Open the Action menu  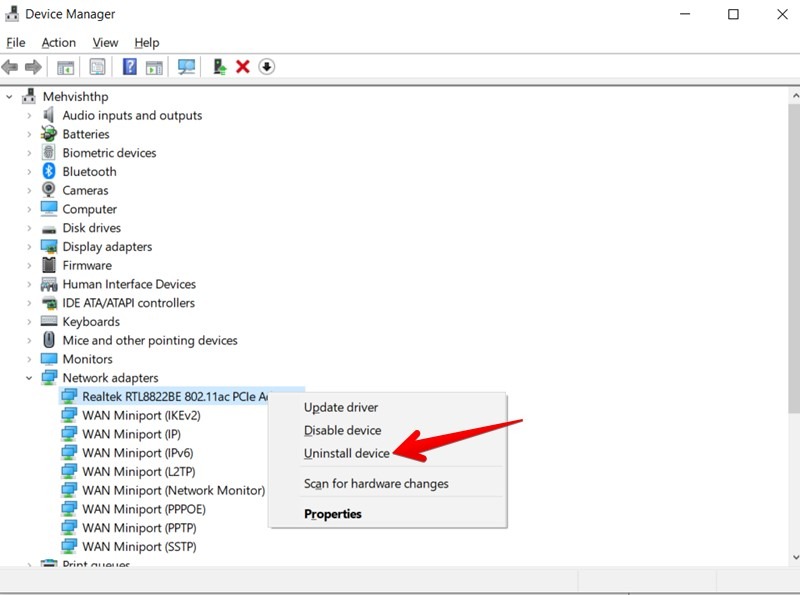(58, 42)
